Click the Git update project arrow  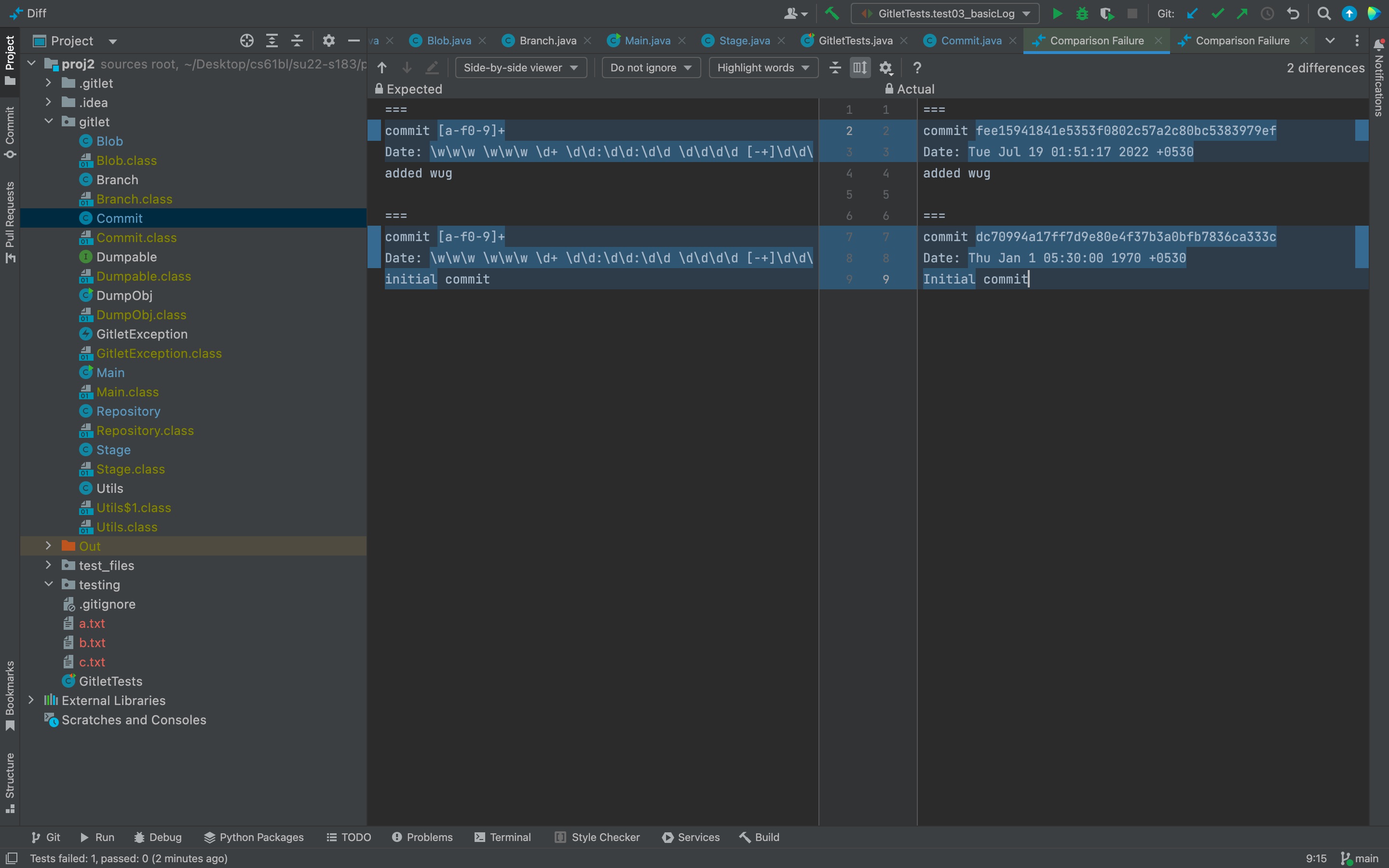click(1192, 14)
